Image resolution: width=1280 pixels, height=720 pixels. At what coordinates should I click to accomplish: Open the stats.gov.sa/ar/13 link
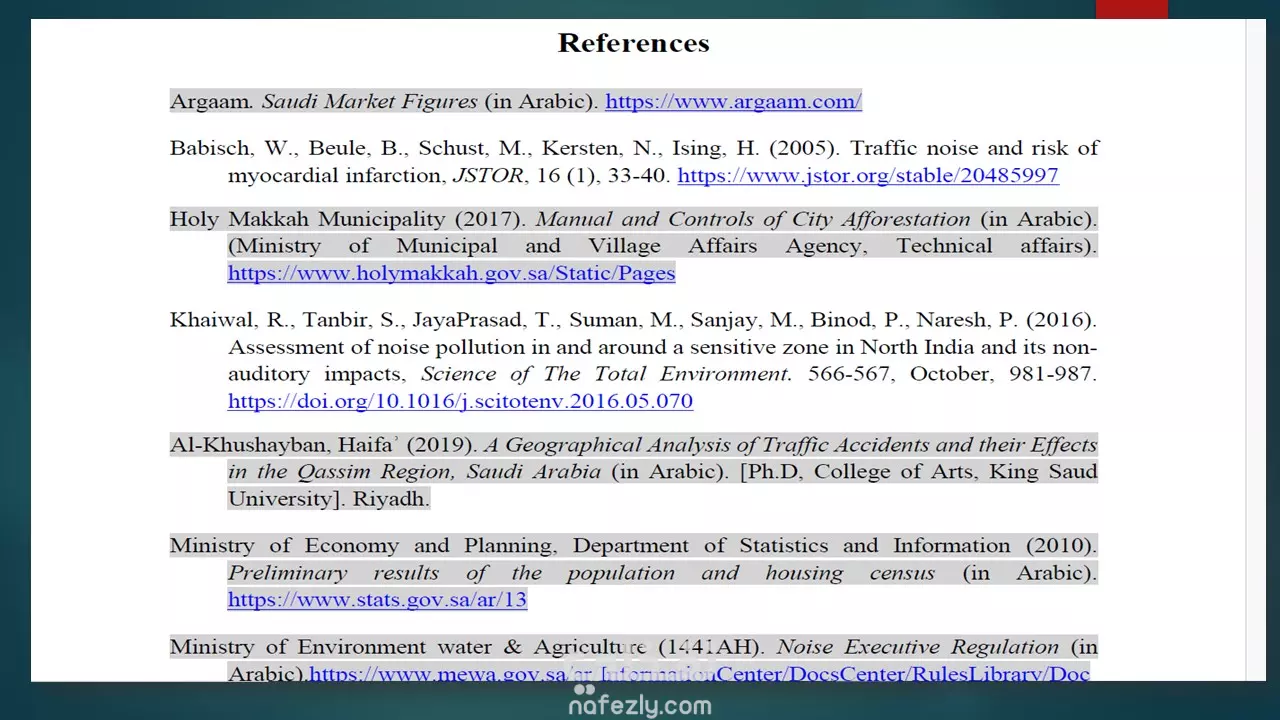pos(377,599)
